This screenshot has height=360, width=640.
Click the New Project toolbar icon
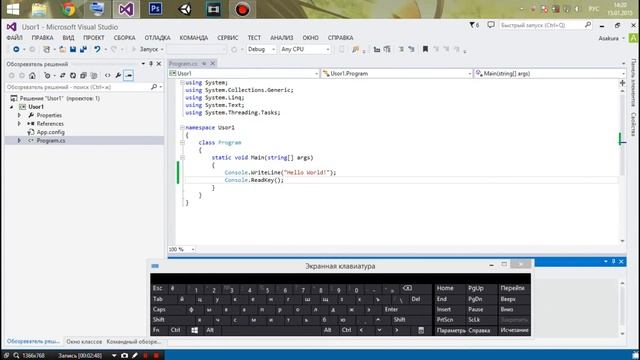pyautogui.click(x=47, y=49)
